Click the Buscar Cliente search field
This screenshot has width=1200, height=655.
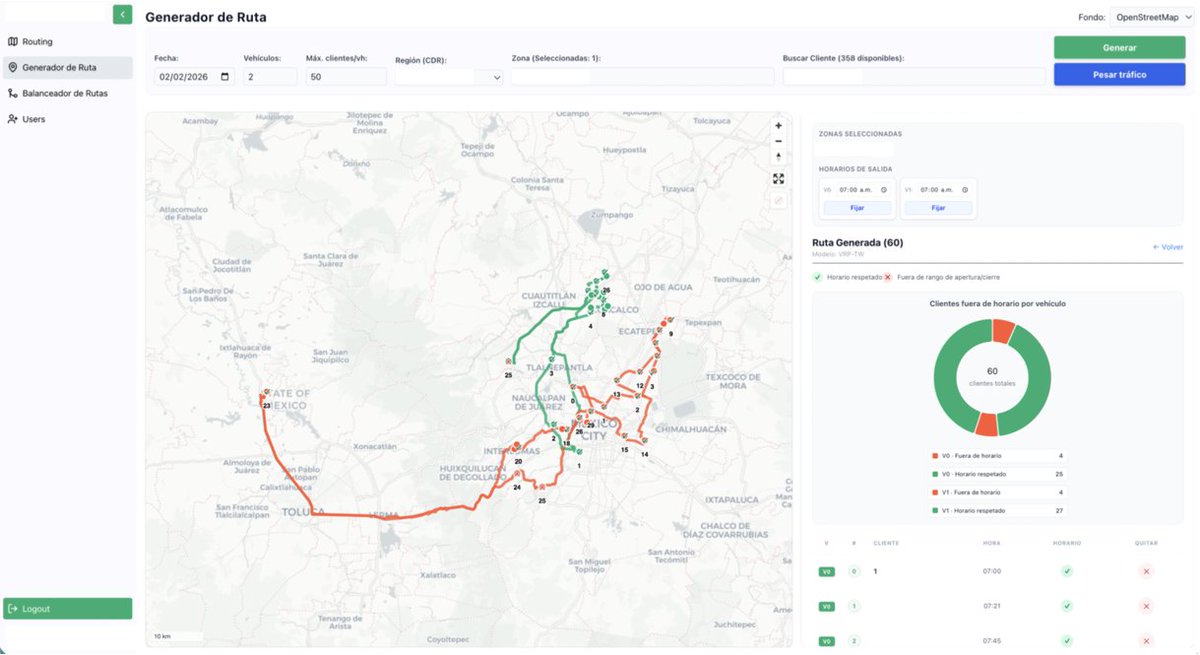click(x=913, y=77)
